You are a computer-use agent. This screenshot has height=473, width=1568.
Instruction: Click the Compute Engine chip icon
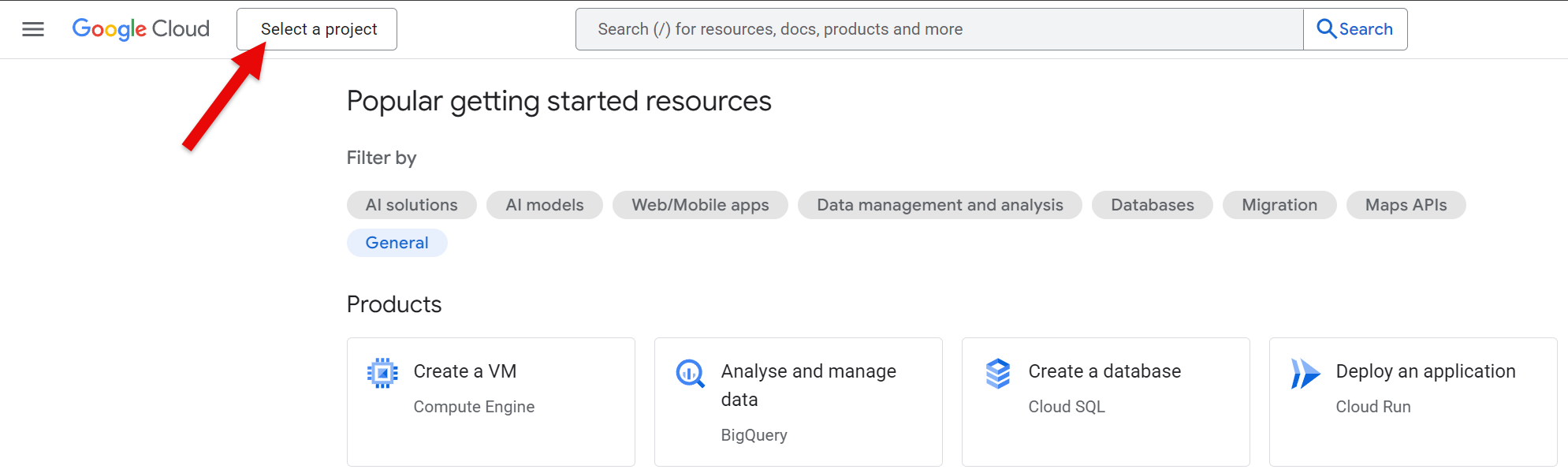coord(382,373)
